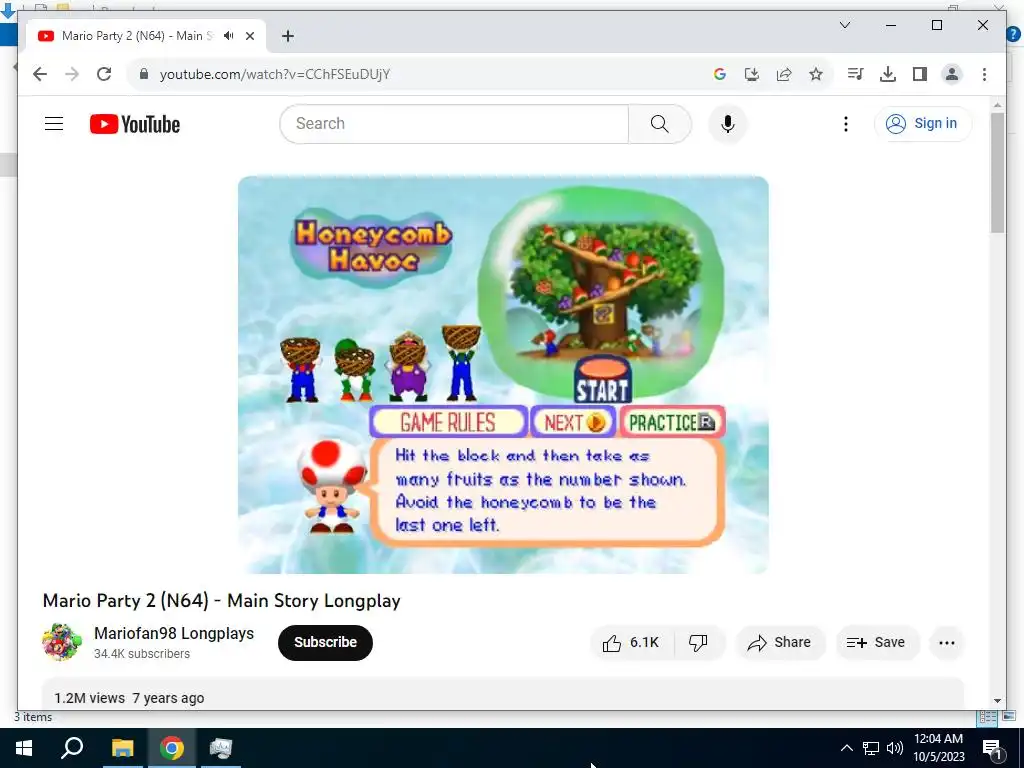Click the video title text

221,601
